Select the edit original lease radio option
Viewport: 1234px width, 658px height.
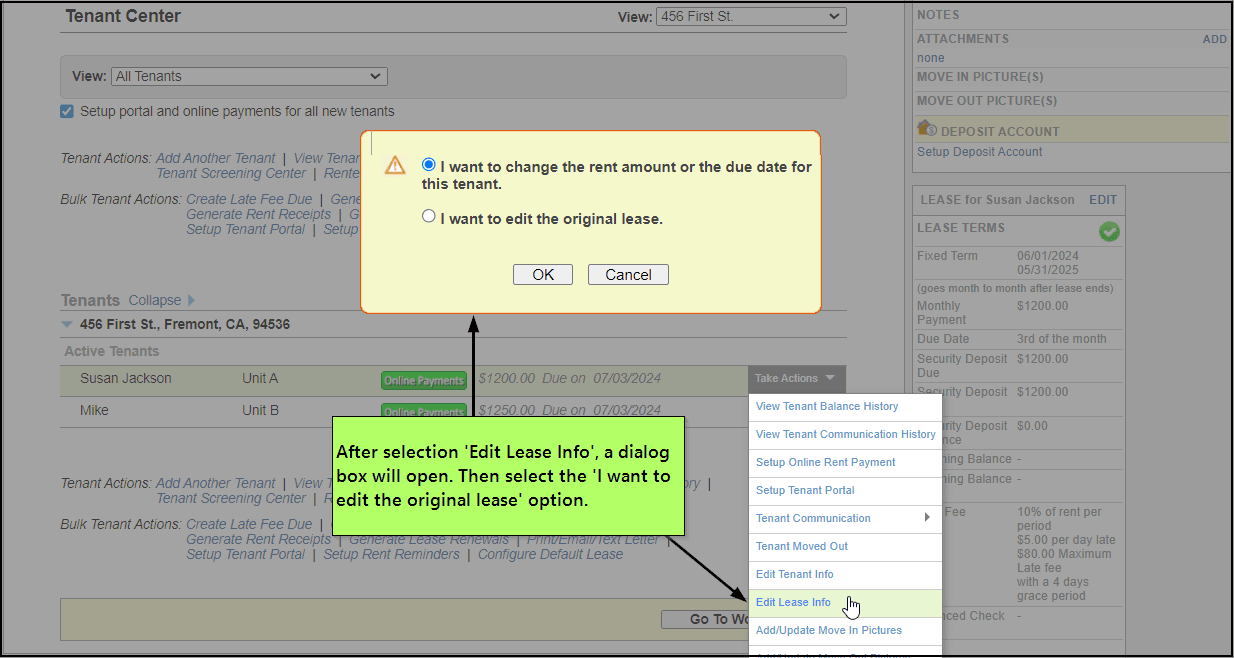click(x=429, y=216)
